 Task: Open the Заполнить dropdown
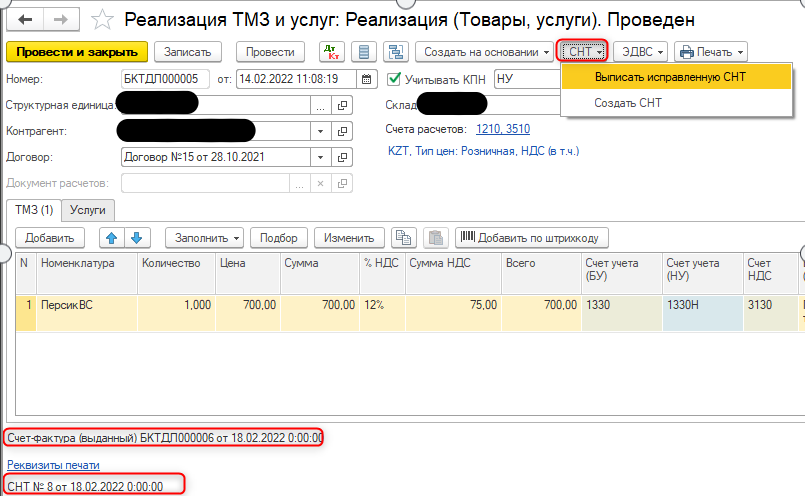coord(204,238)
